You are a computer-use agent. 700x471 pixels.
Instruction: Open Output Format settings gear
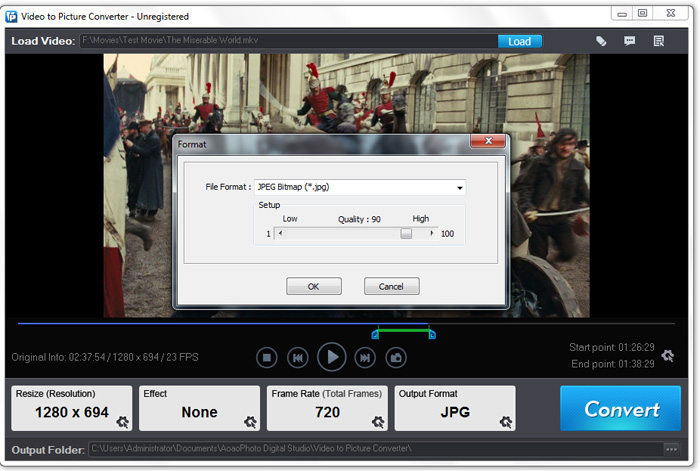(506, 421)
